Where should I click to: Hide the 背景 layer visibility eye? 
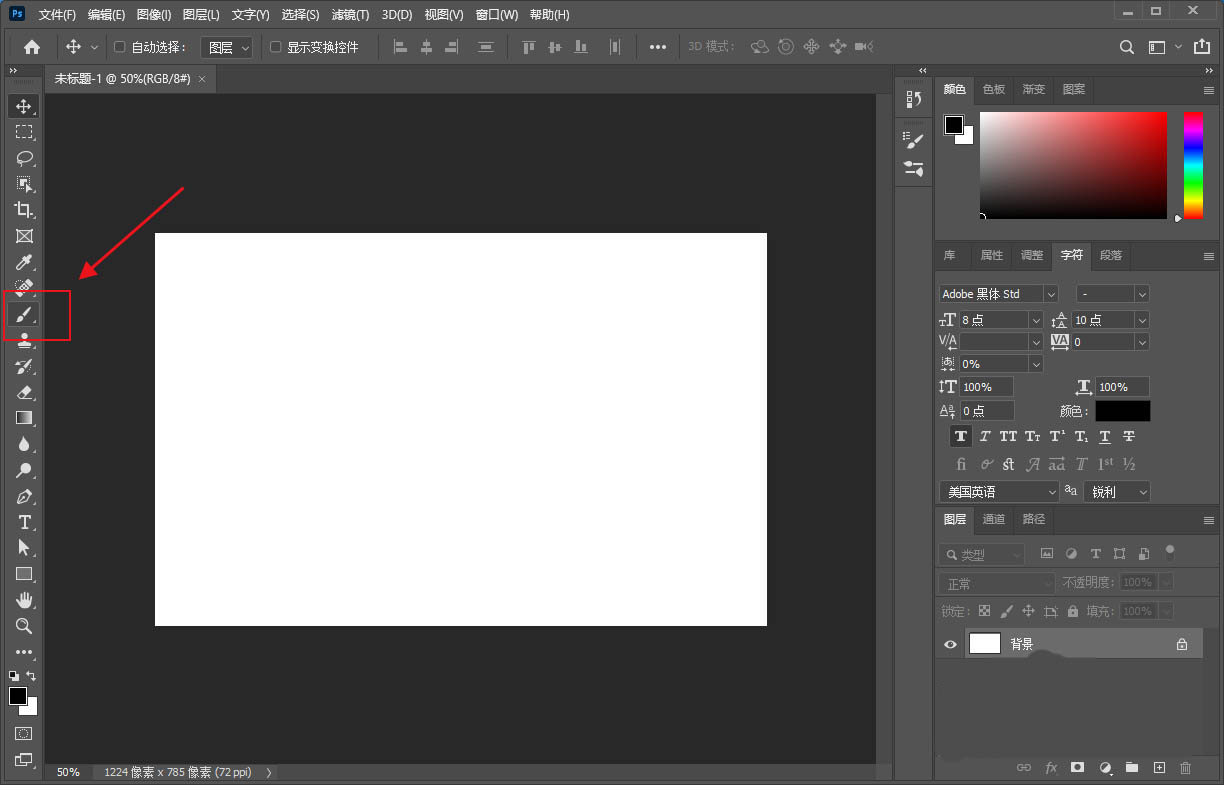point(950,645)
